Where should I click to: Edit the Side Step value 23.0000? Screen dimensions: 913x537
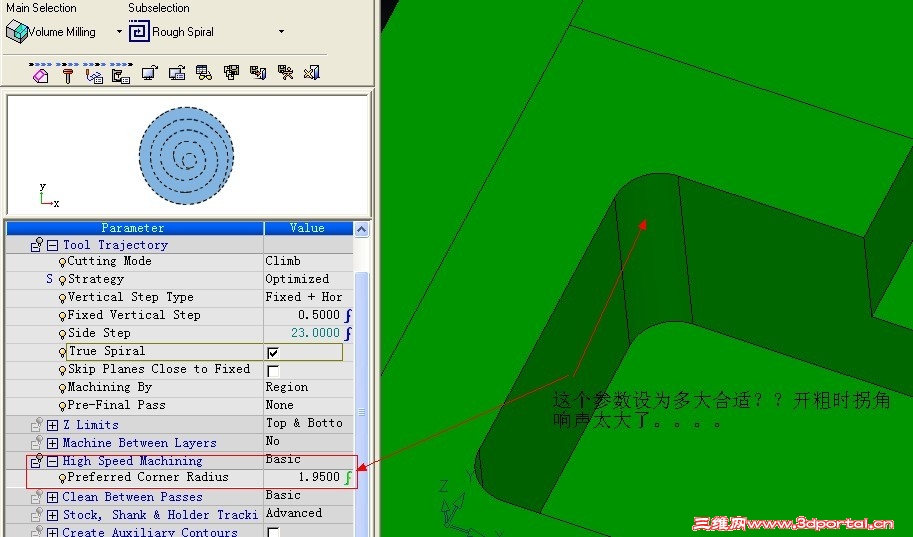[315, 333]
